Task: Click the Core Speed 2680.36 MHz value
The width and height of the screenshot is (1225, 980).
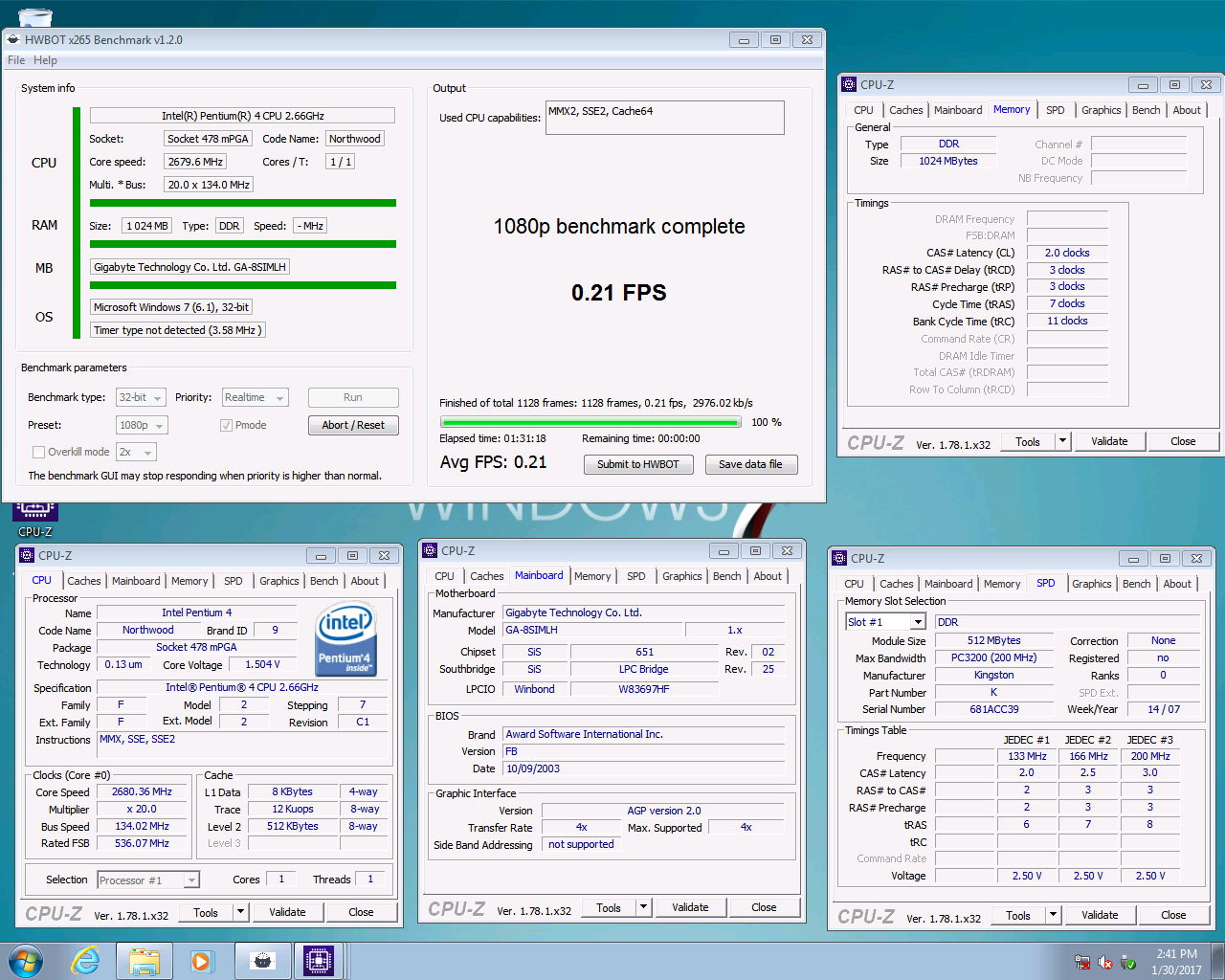Action: (x=143, y=792)
